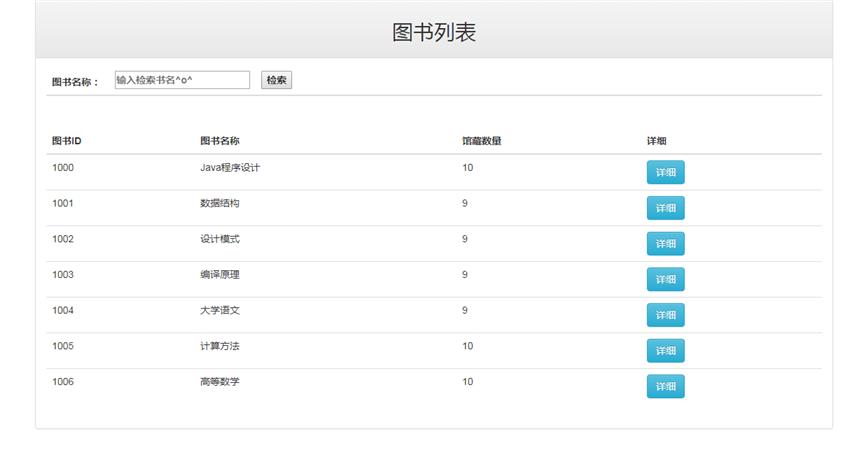Click the 图书列表 page heading
861x452 pixels.
point(434,32)
